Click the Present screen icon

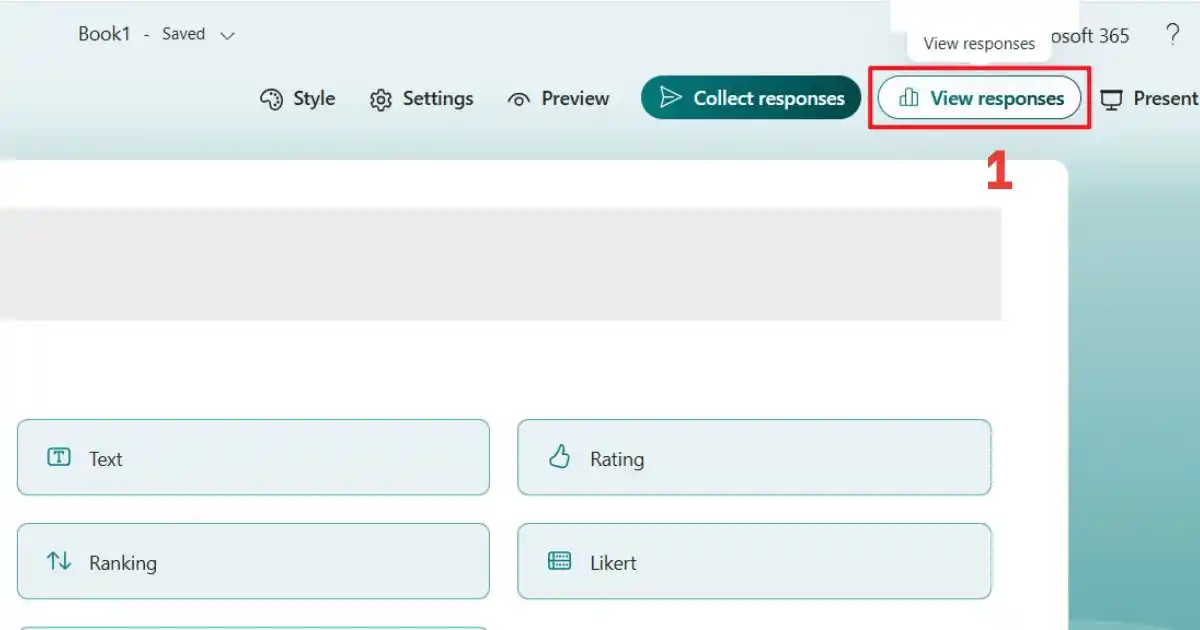pos(1111,99)
